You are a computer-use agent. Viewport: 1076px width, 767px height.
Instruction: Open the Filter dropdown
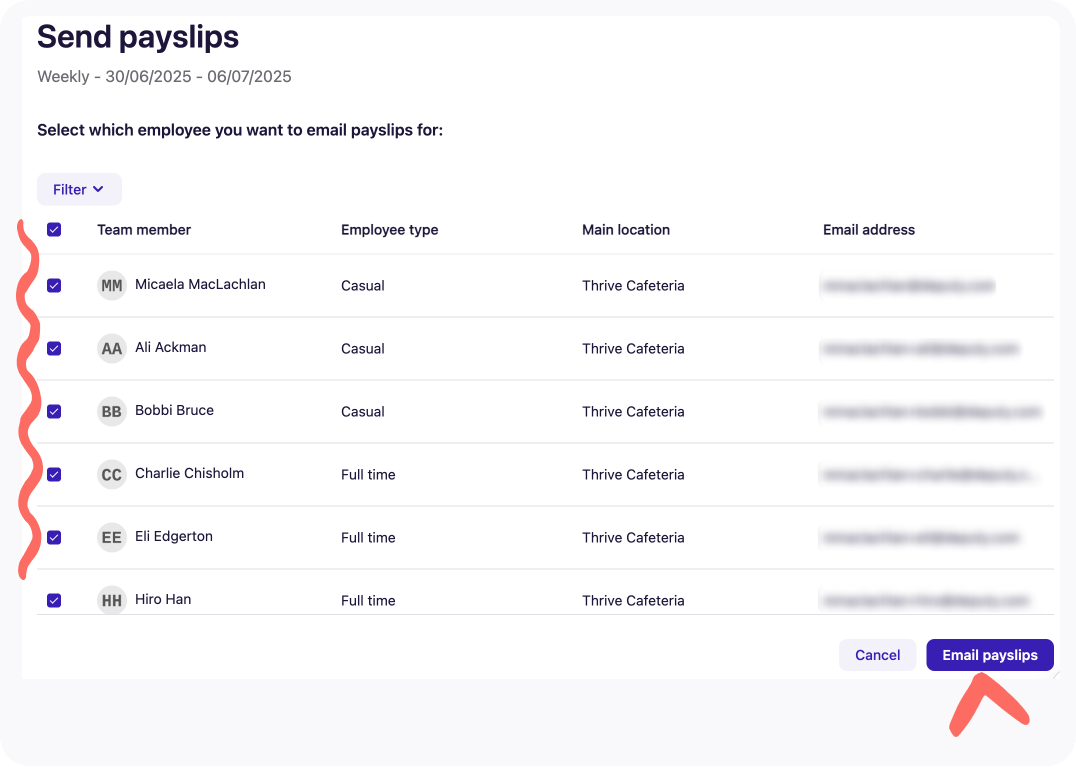(79, 189)
